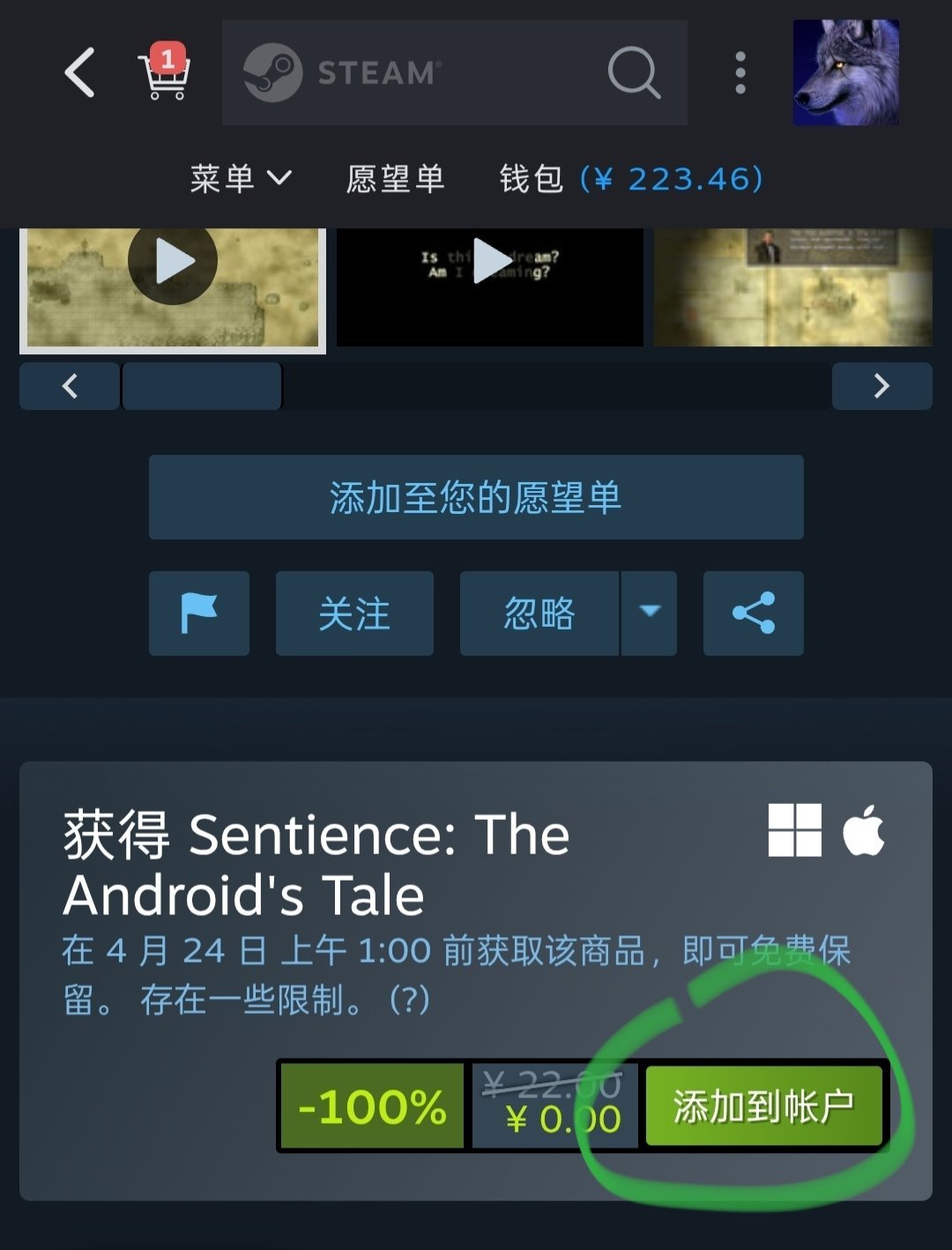Click the flag report icon button
952x1250 pixels.
[x=199, y=613]
